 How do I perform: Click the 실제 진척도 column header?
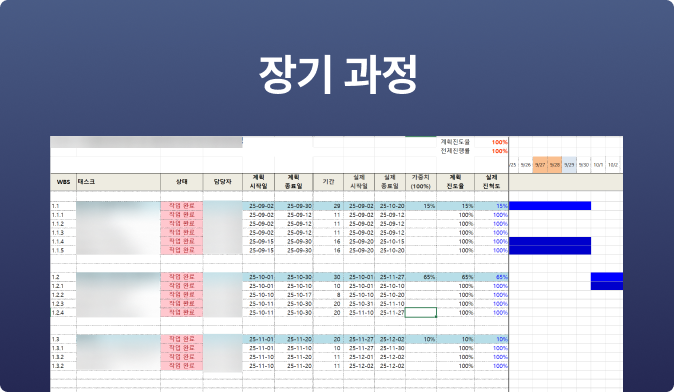tap(491, 182)
